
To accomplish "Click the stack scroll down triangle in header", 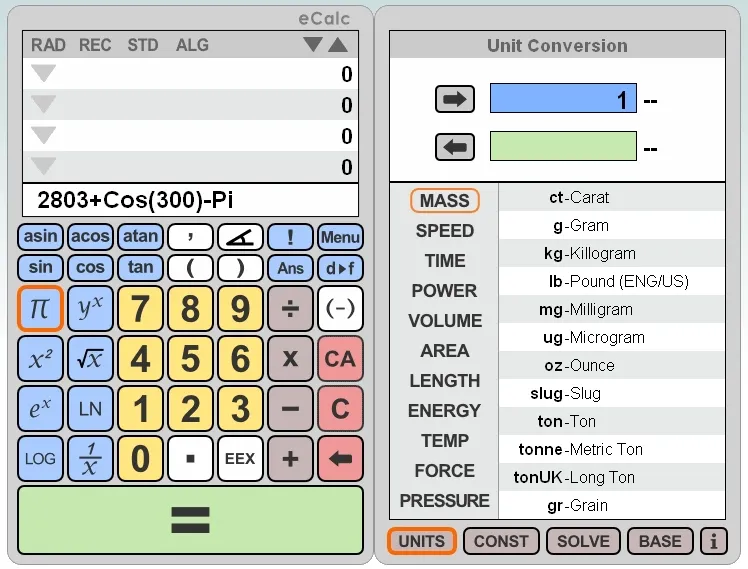I will pos(312,44).
